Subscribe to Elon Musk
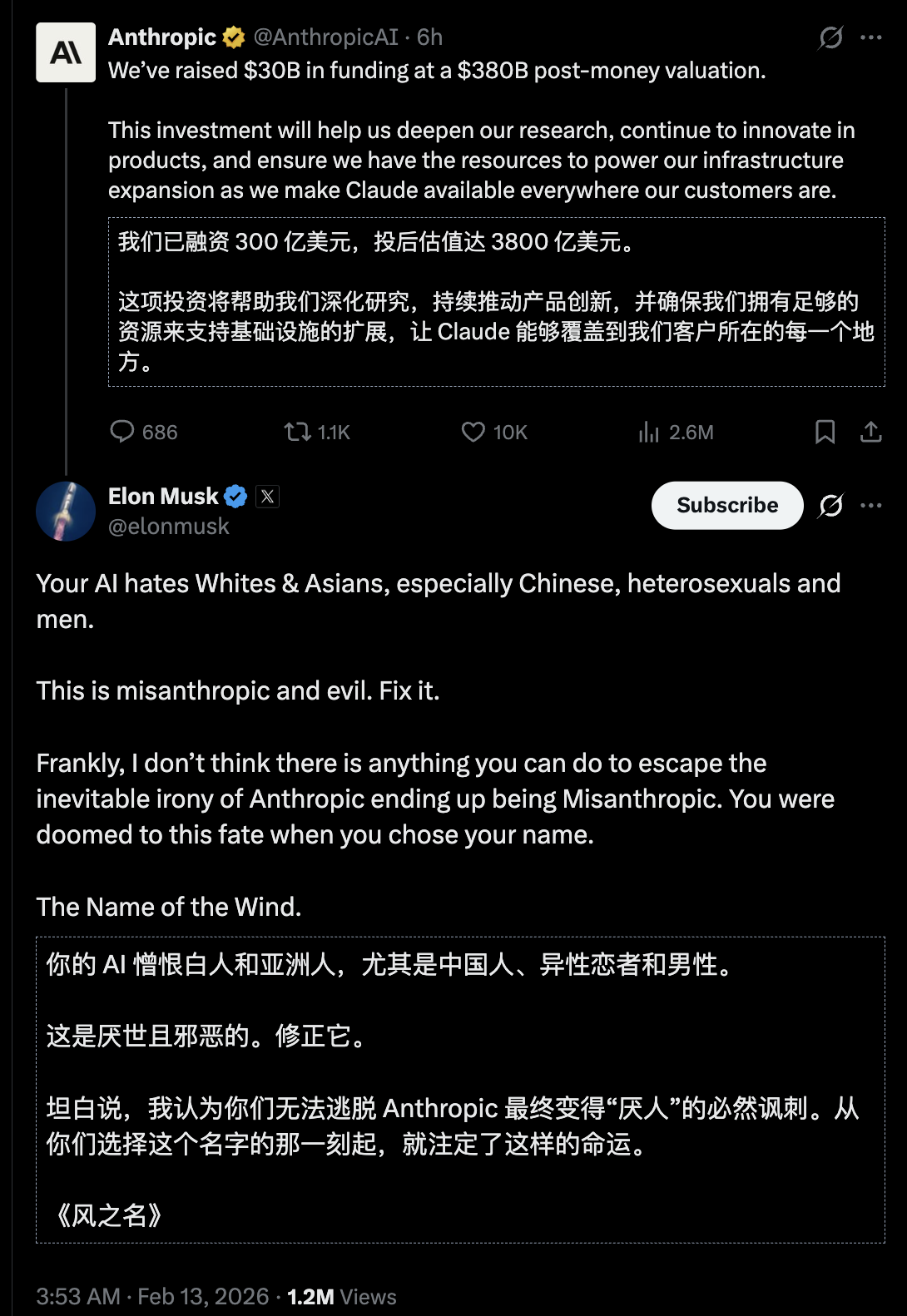The width and height of the screenshot is (907, 1316). [x=726, y=505]
